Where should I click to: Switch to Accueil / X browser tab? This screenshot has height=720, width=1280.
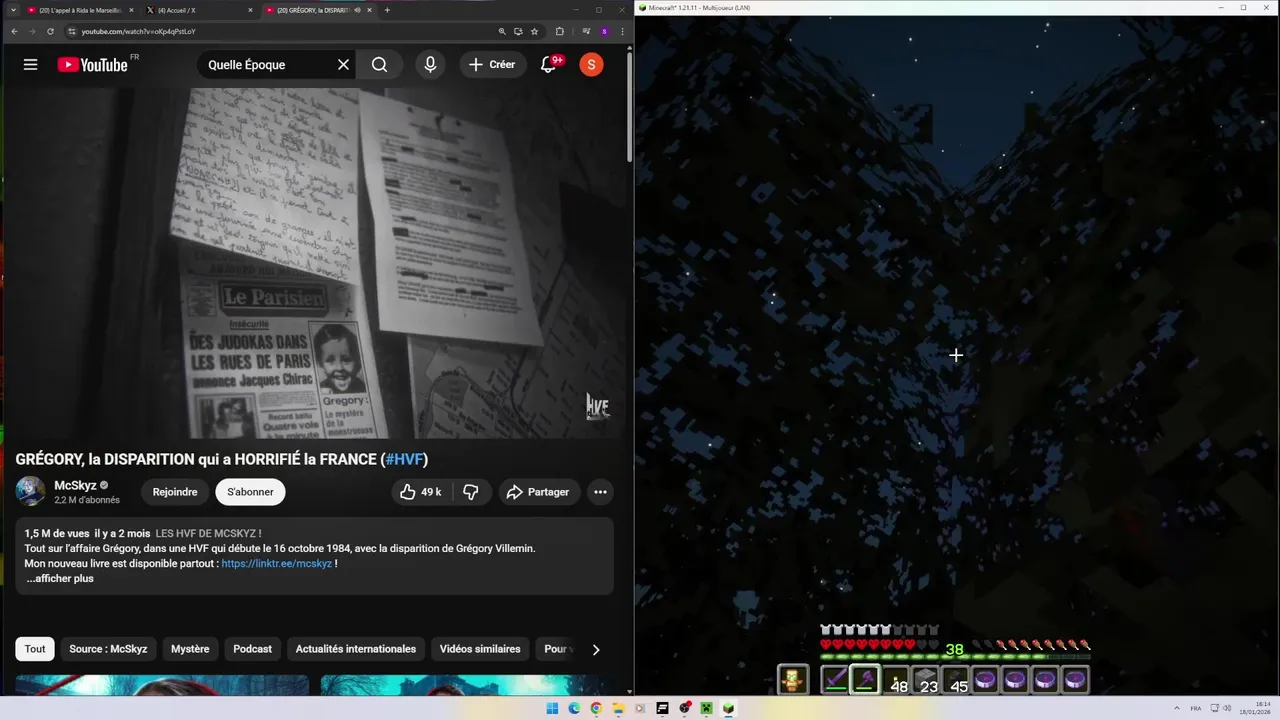click(x=198, y=10)
